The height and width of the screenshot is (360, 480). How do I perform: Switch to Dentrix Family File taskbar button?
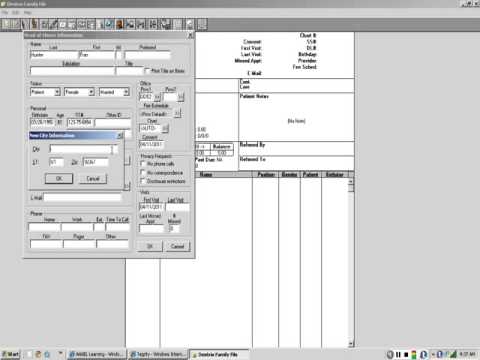219,354
